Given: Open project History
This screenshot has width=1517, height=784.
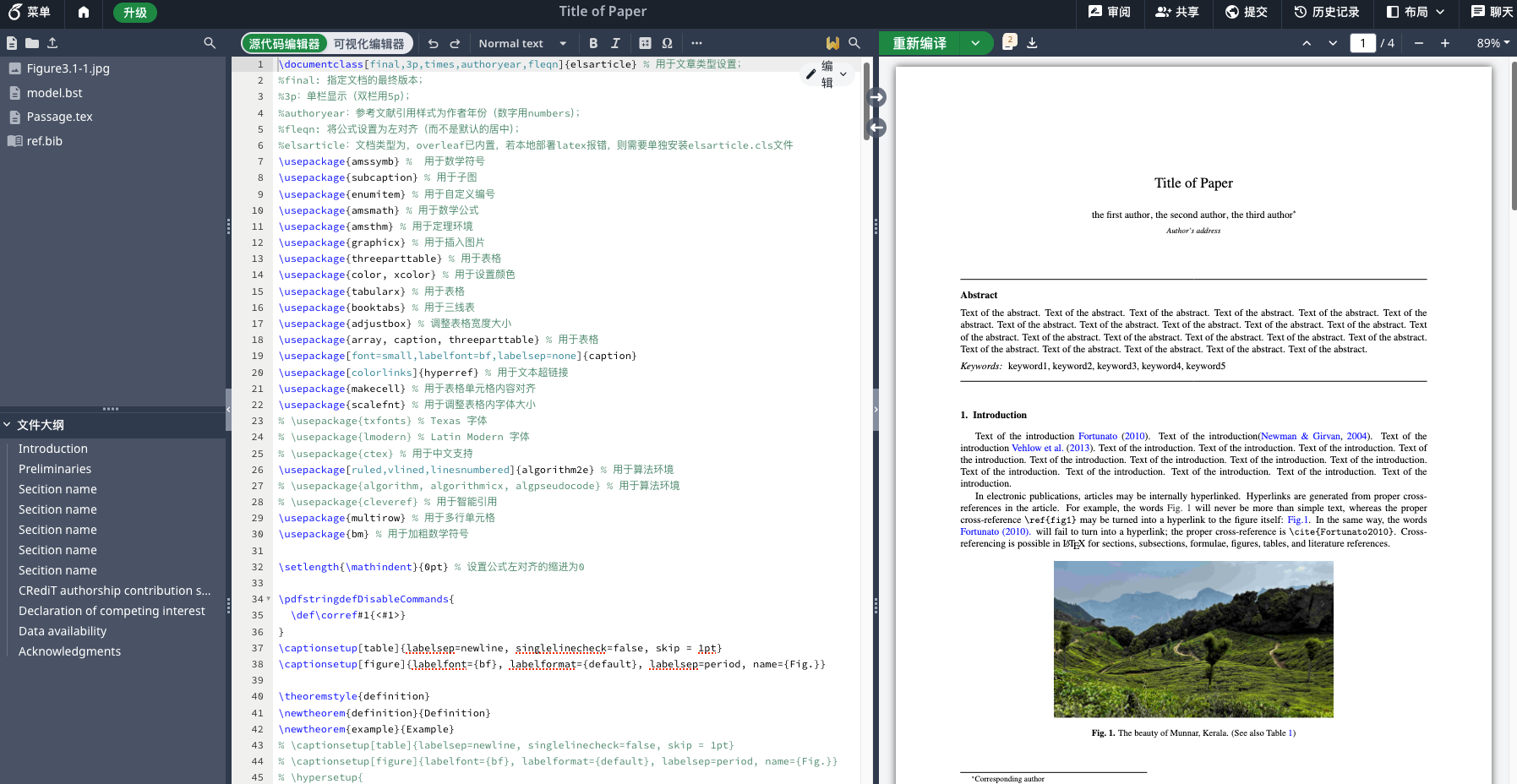Looking at the screenshot, I should point(1327,12).
